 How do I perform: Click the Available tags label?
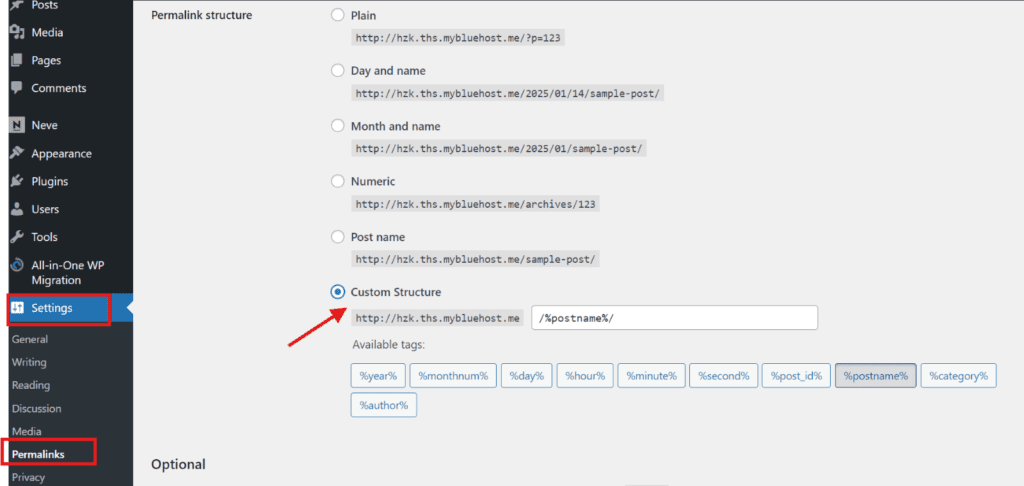(389, 344)
